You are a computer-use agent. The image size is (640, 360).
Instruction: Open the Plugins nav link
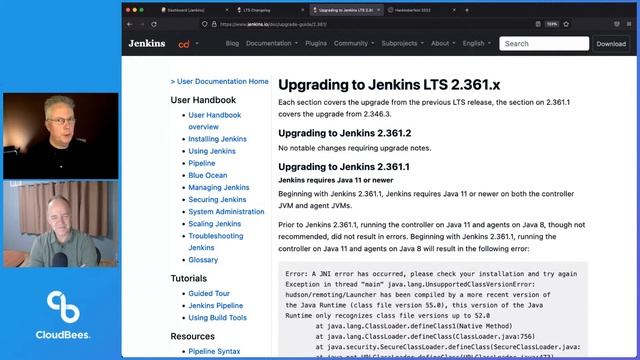click(316, 43)
